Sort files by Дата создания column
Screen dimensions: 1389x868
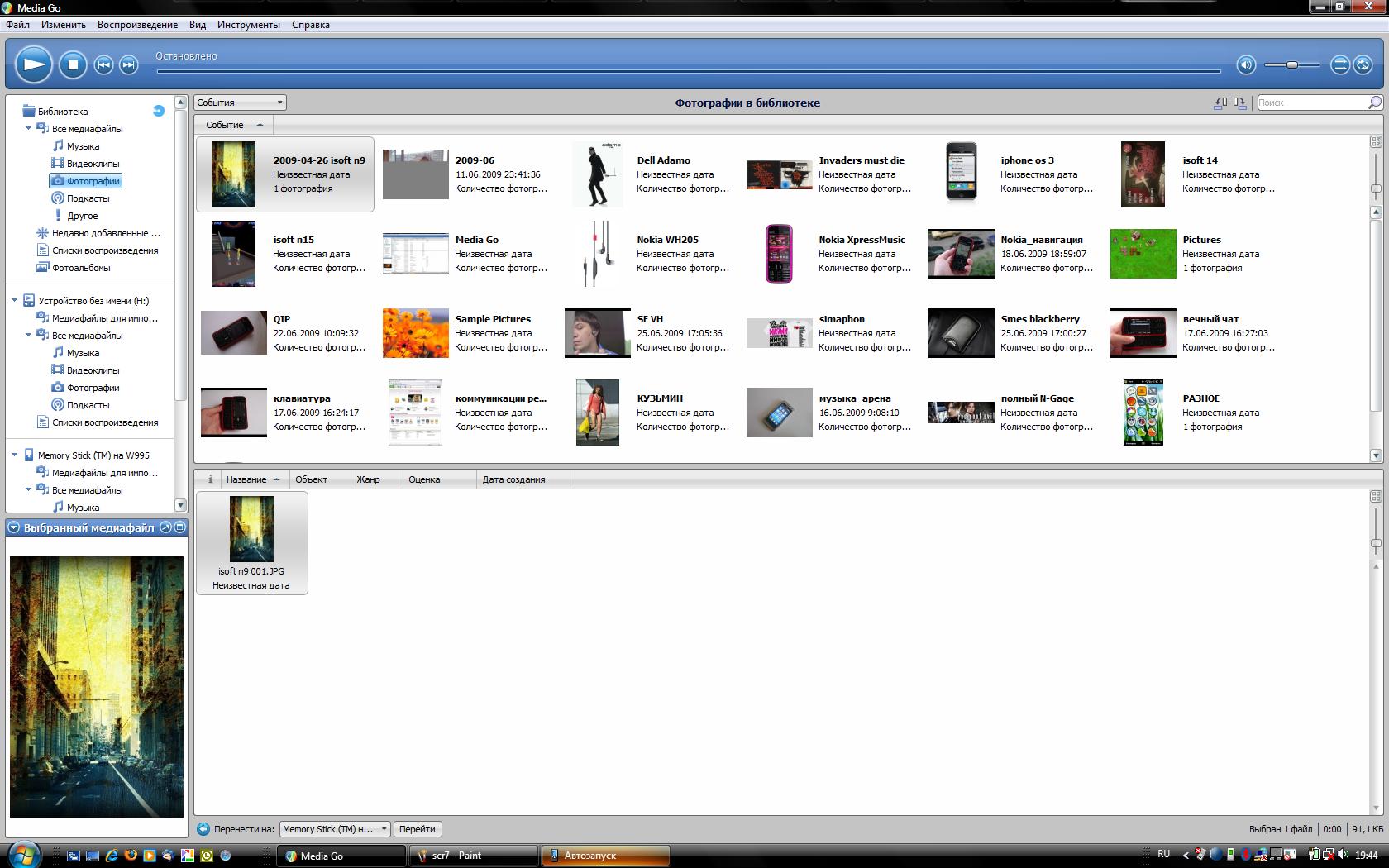click(x=525, y=479)
